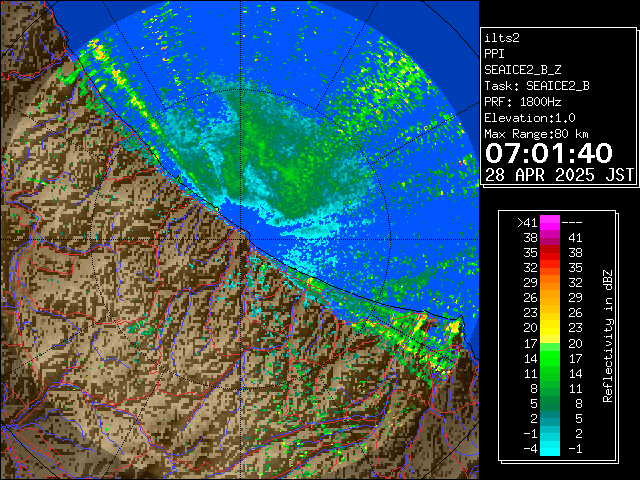Click the '>41' legend label
Image resolution: width=640 pixels, height=480 pixels.
click(x=527, y=223)
